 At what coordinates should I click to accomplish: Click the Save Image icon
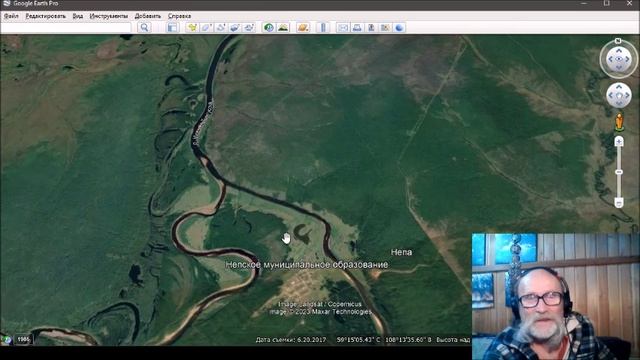371,27
